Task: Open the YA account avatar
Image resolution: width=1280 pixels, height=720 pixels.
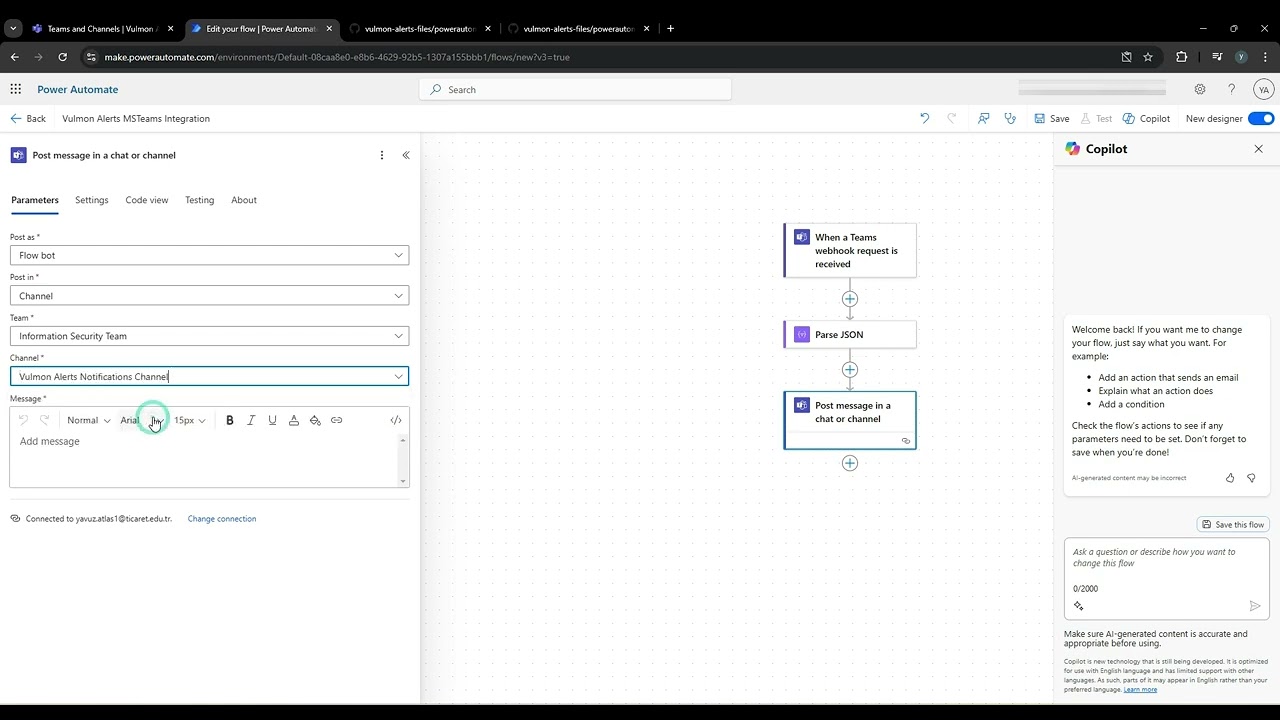Action: (1264, 89)
